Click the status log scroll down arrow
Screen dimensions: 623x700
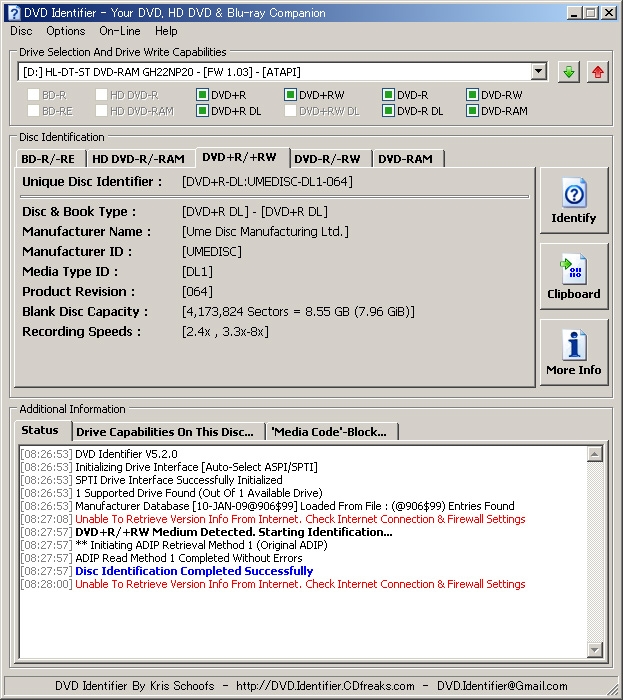tap(594, 649)
